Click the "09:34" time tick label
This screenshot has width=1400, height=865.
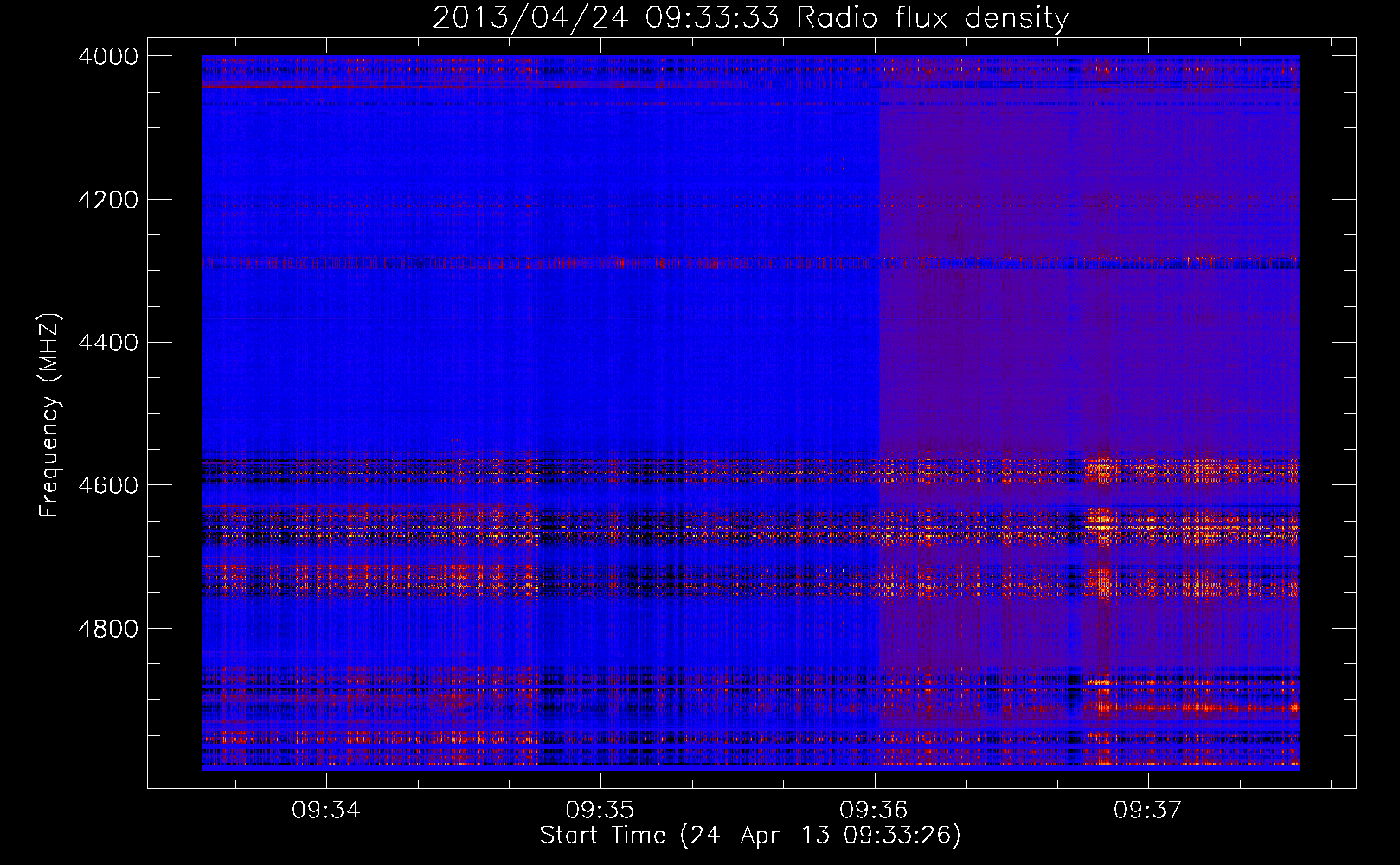326,811
